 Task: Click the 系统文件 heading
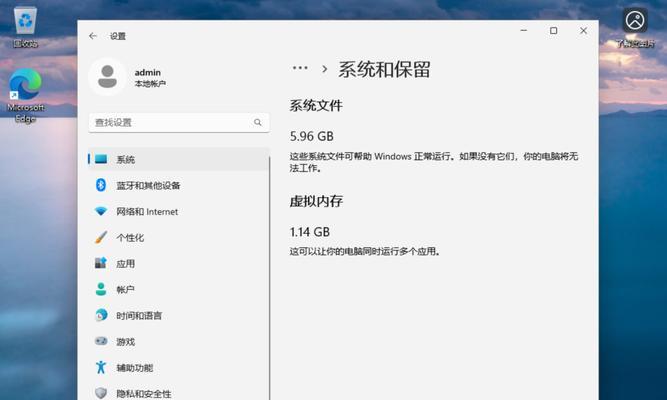coord(316,105)
